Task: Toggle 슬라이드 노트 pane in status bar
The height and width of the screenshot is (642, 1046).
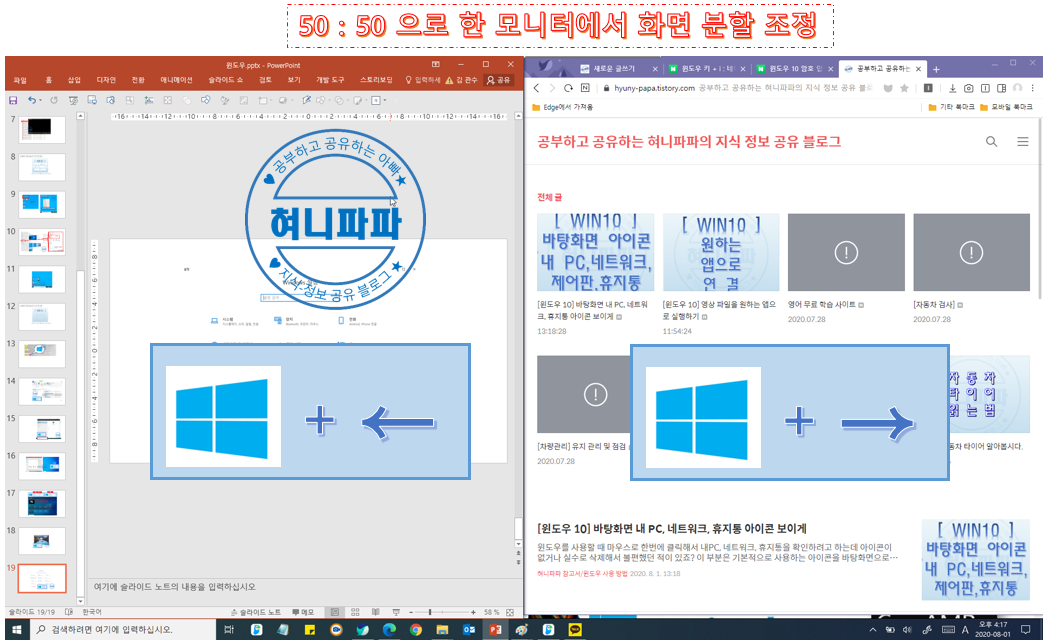Action: (x=255, y=612)
